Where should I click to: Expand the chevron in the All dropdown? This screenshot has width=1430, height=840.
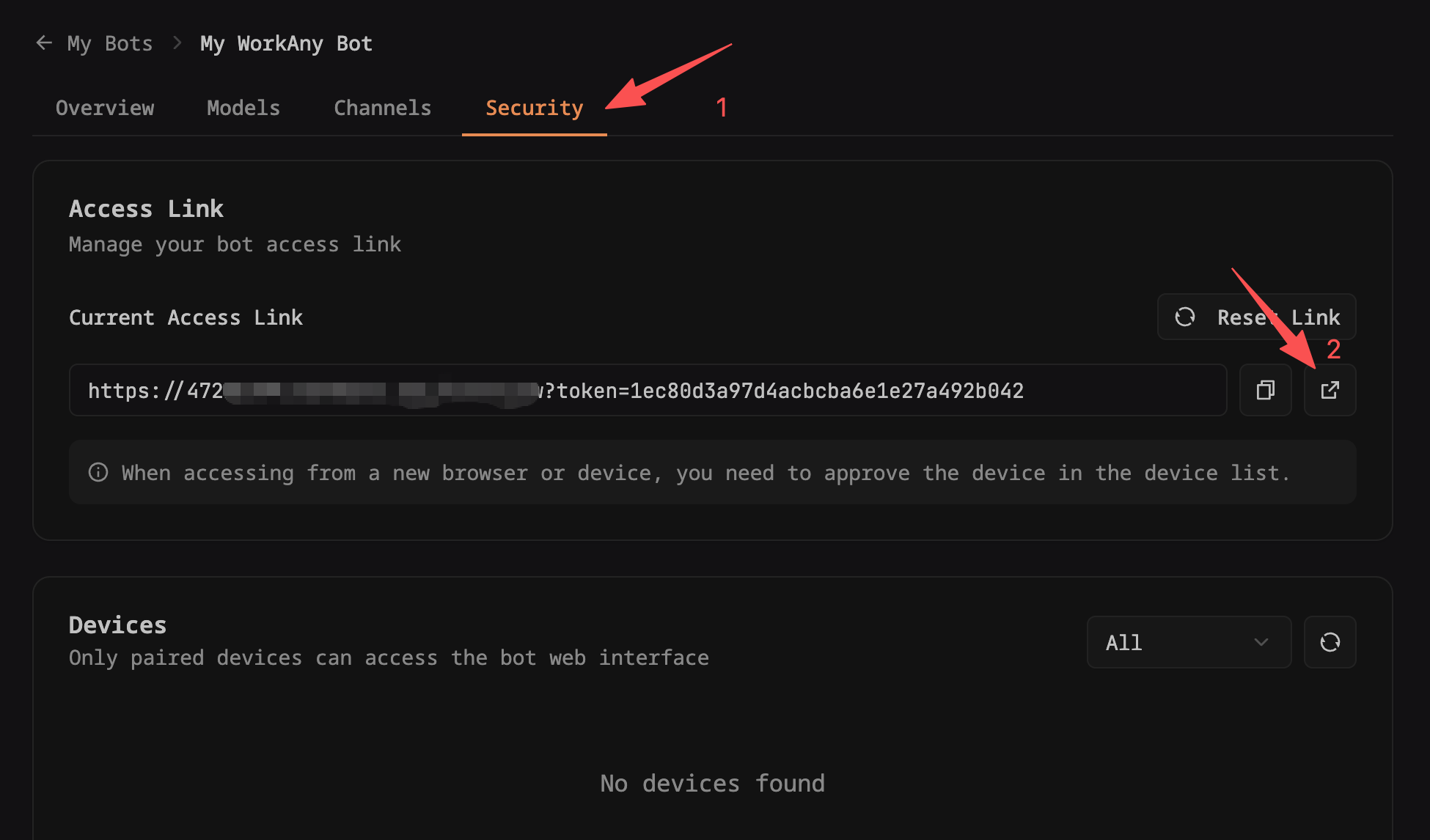tap(1261, 642)
